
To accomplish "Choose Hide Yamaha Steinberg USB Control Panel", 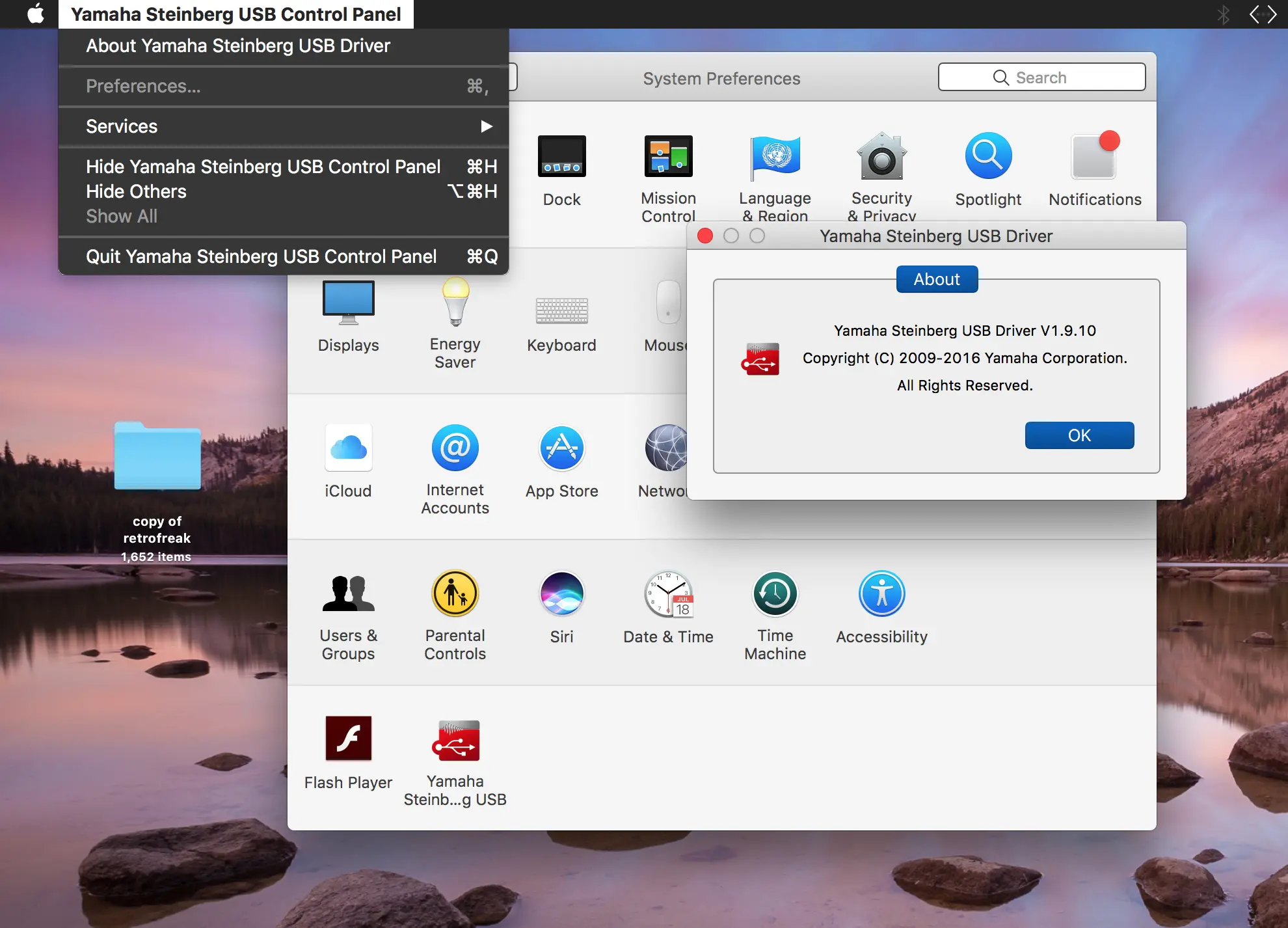I will click(x=284, y=167).
